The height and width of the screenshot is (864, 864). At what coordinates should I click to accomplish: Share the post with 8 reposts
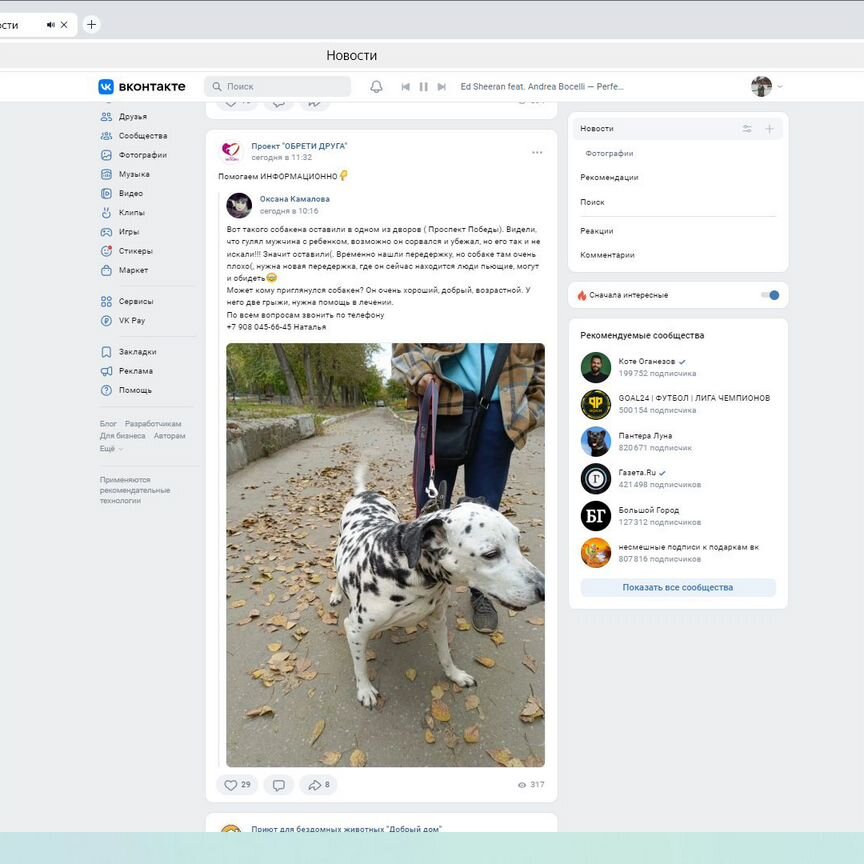pos(318,785)
